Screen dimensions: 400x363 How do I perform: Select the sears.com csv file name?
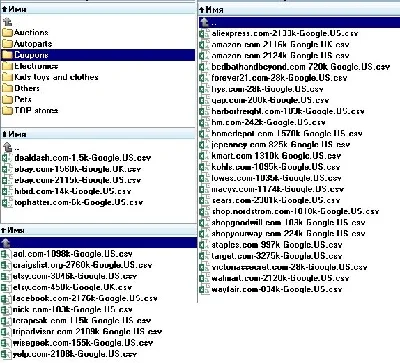(276, 200)
